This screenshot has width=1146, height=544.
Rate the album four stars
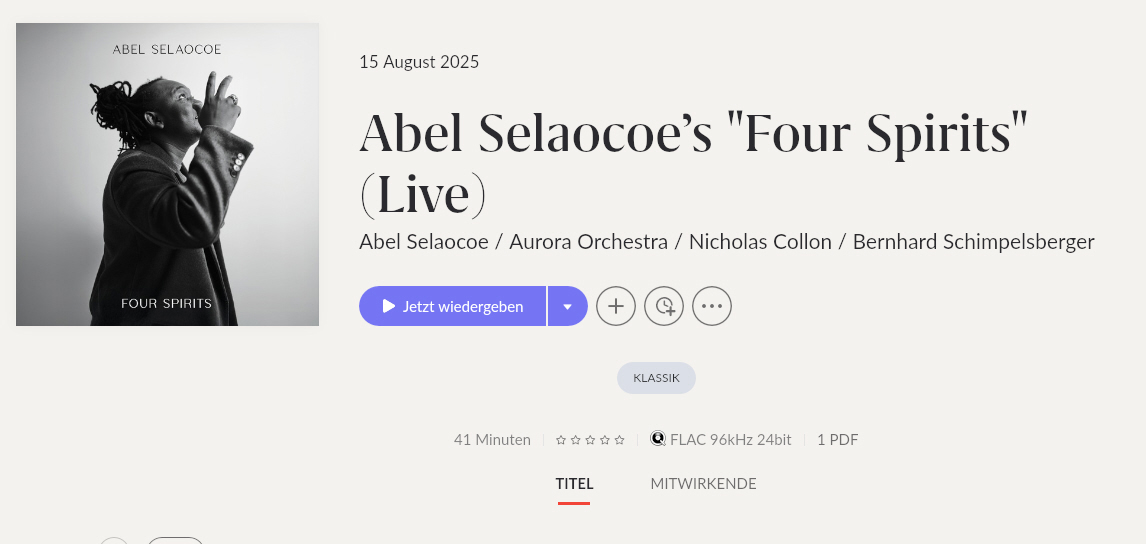605,440
